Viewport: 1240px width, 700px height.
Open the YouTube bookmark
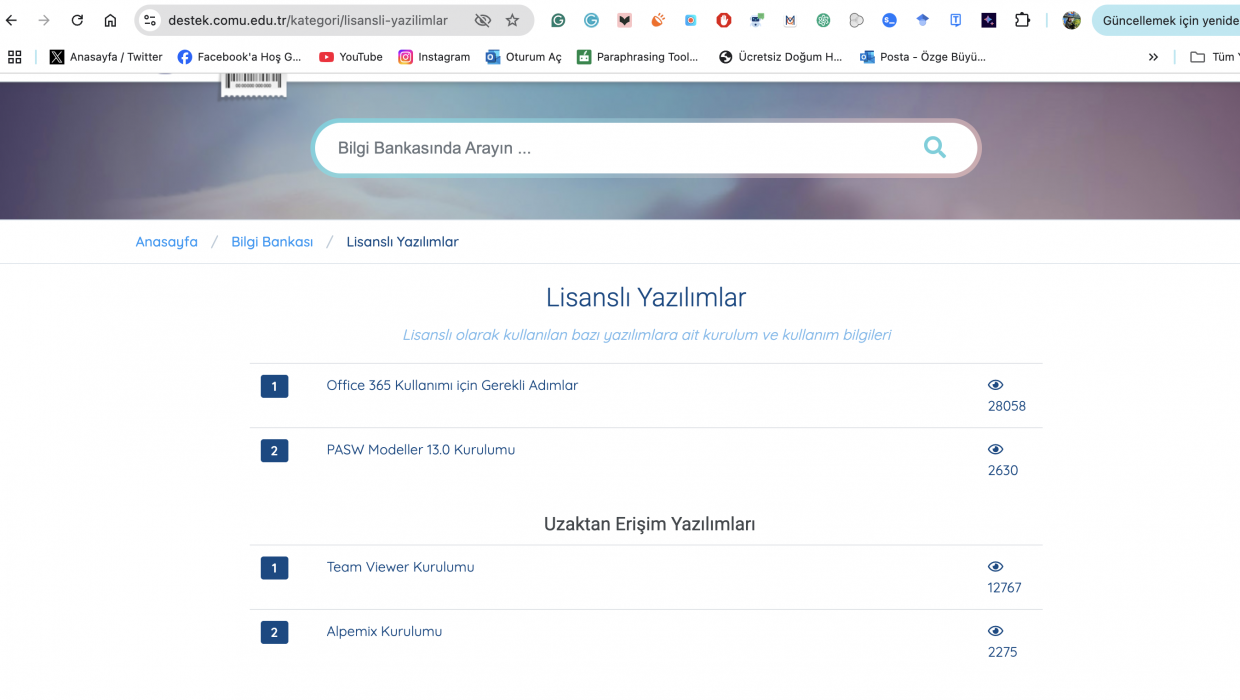(351, 57)
